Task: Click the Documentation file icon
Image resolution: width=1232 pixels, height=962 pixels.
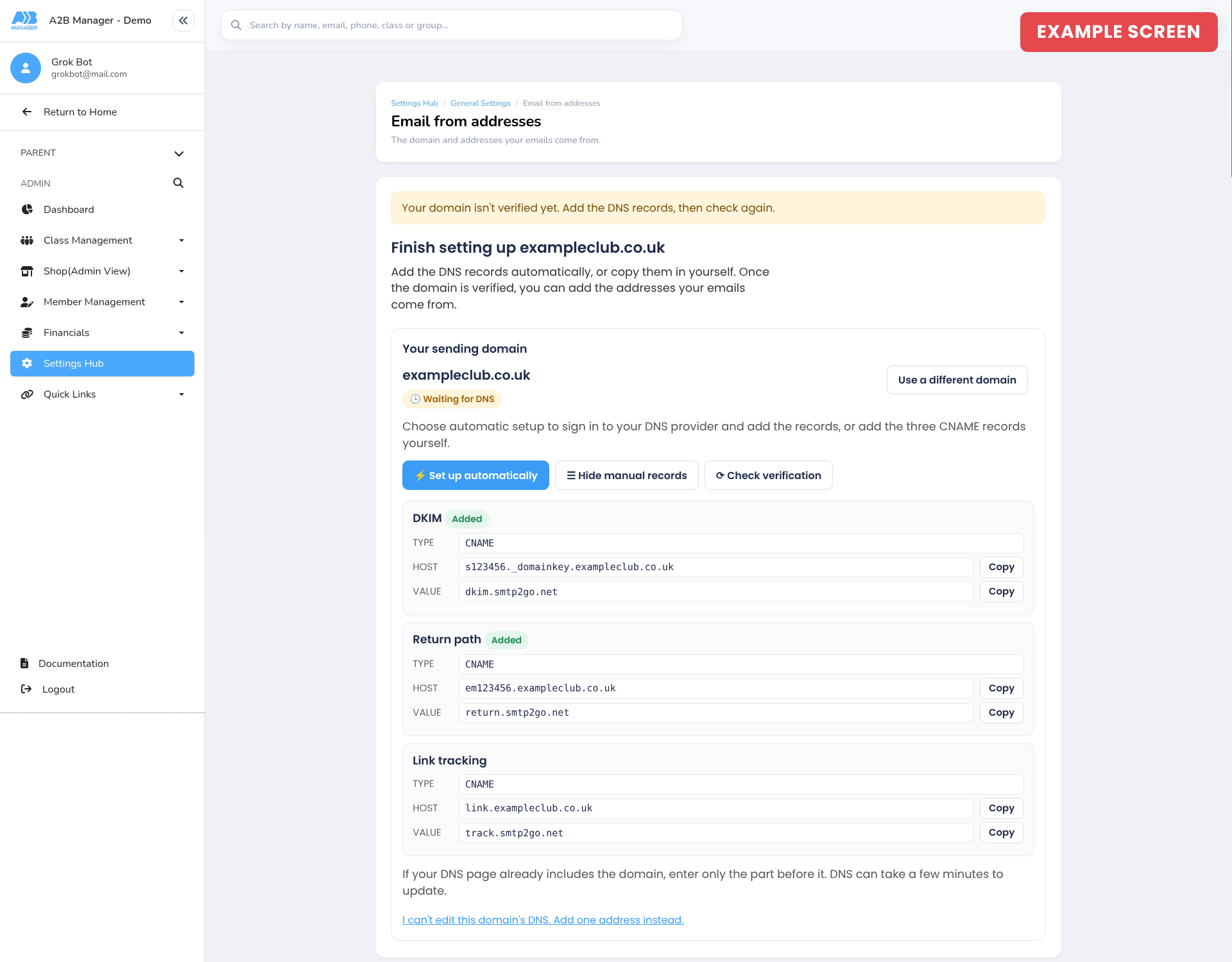Action: [24, 663]
